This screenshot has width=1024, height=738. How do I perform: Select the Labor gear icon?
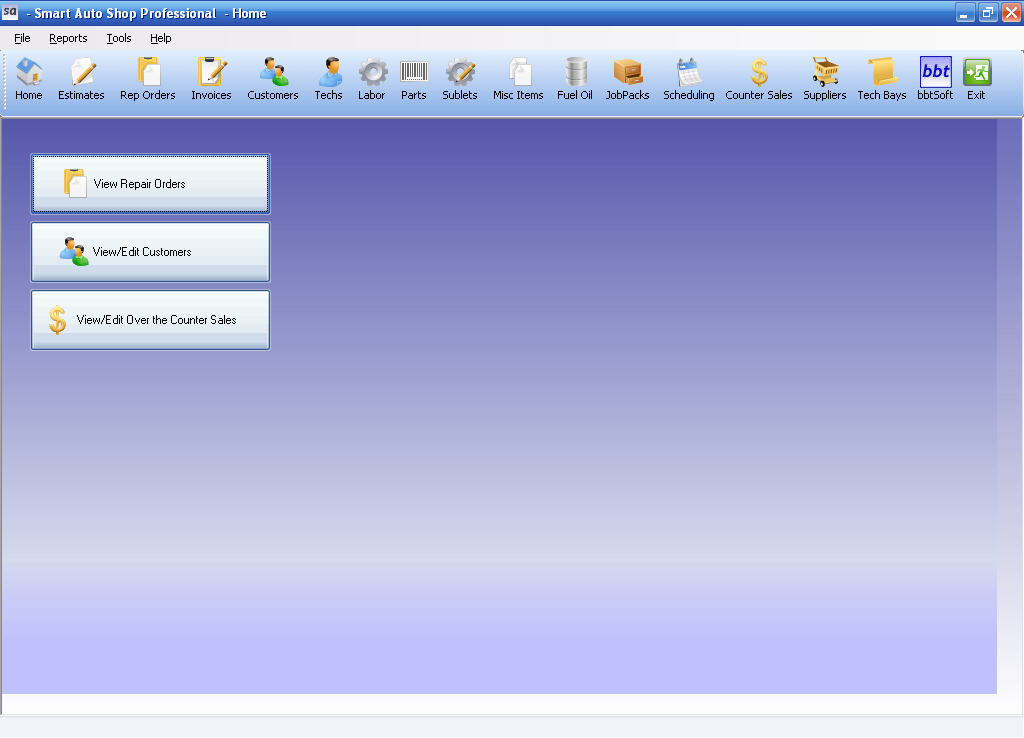pyautogui.click(x=371, y=78)
